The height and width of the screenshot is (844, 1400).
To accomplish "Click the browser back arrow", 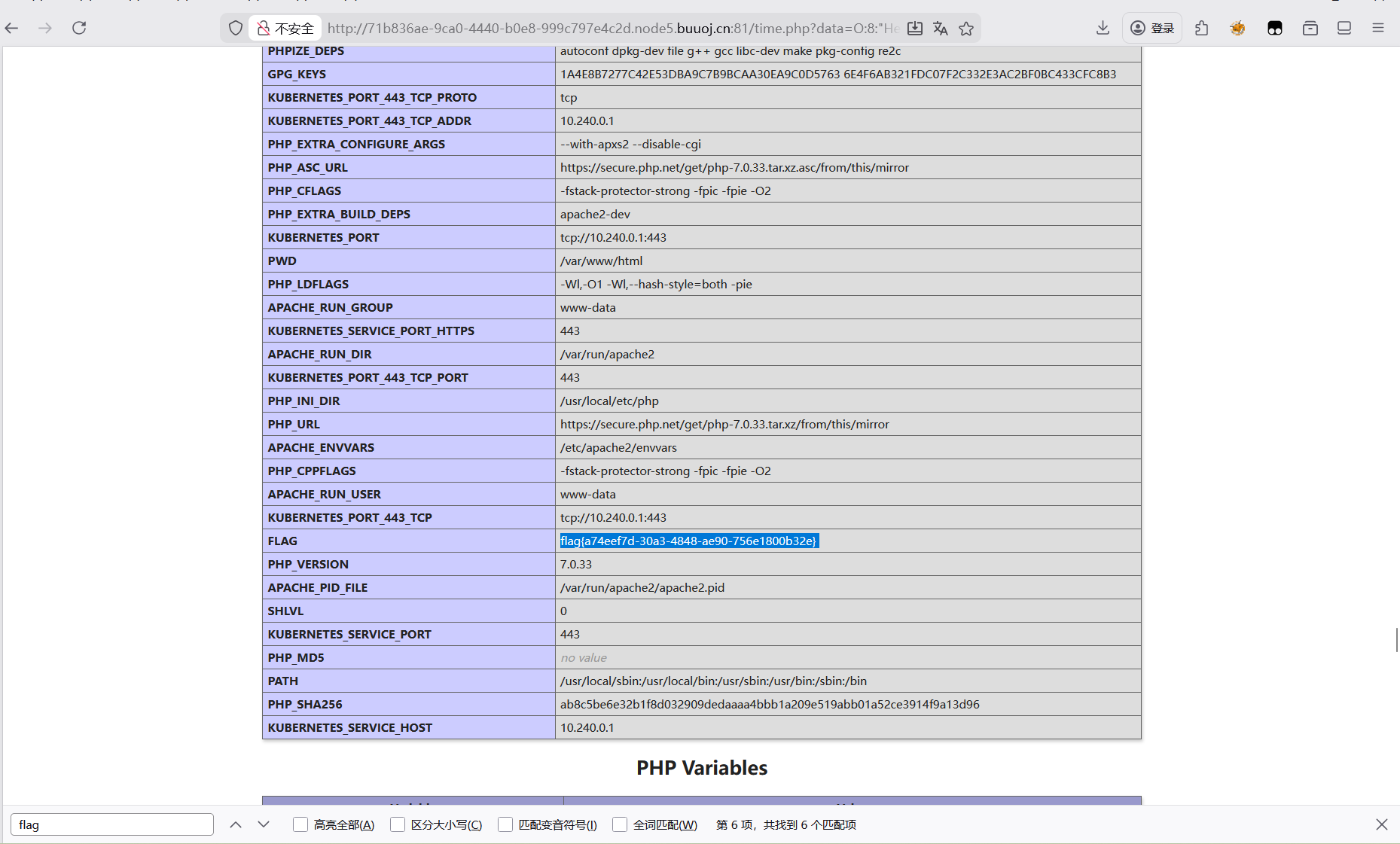I will pos(12,28).
